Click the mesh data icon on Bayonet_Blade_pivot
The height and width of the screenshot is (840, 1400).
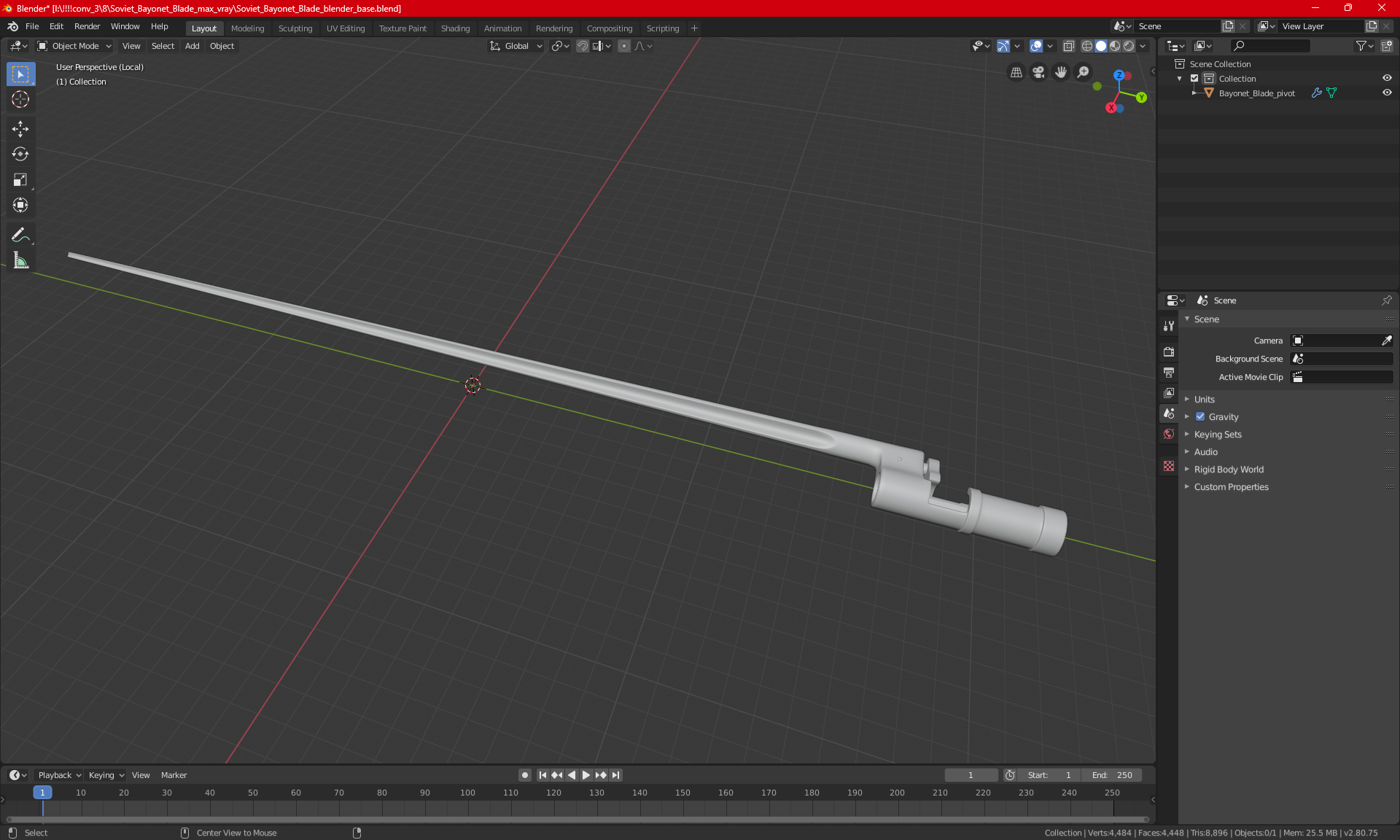point(1331,93)
